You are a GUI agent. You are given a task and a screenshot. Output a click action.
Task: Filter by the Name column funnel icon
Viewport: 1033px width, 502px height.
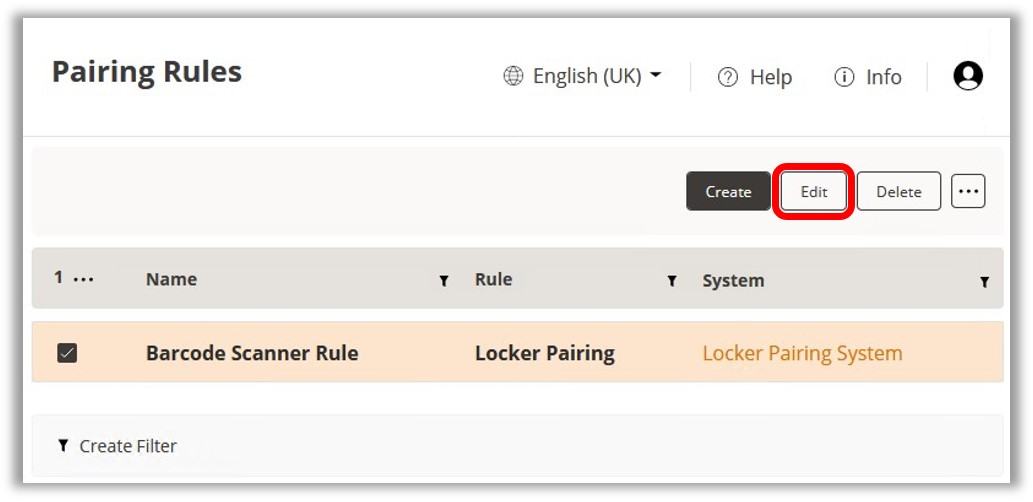coord(443,282)
